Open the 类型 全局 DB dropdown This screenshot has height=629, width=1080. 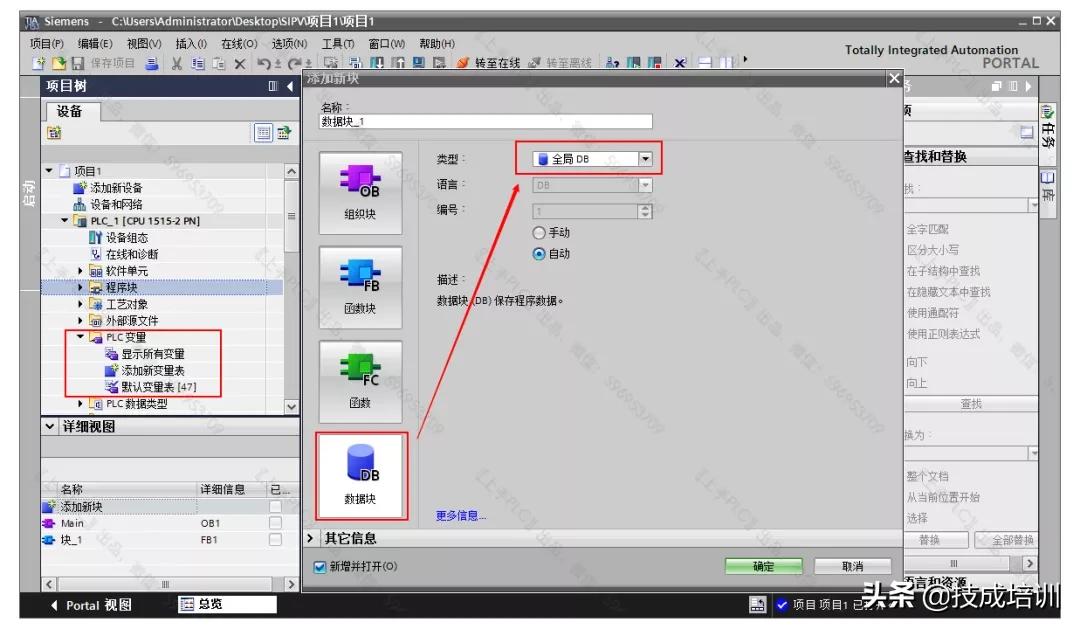coord(645,159)
